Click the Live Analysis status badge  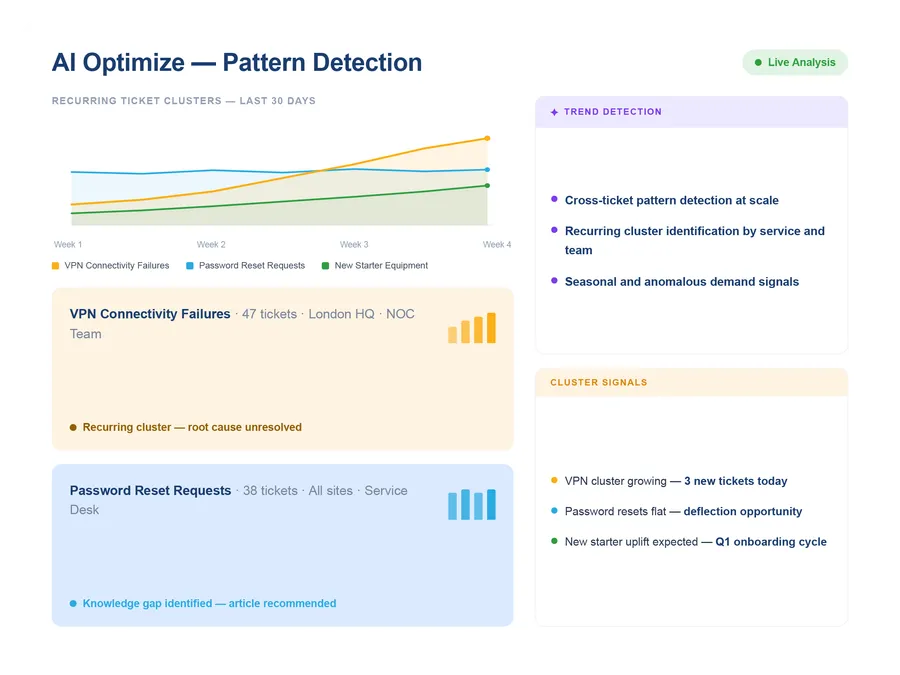coord(794,62)
